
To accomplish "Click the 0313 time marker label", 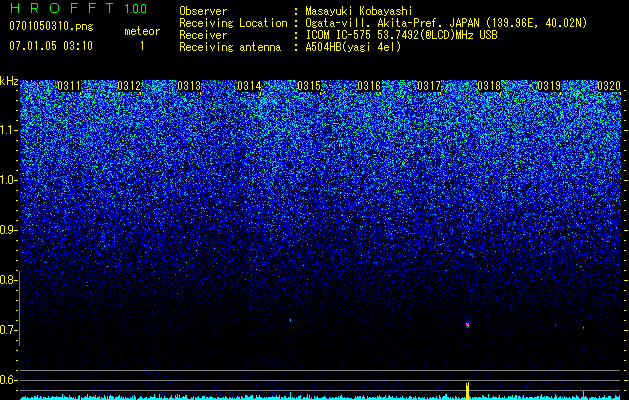I will 189,86.
